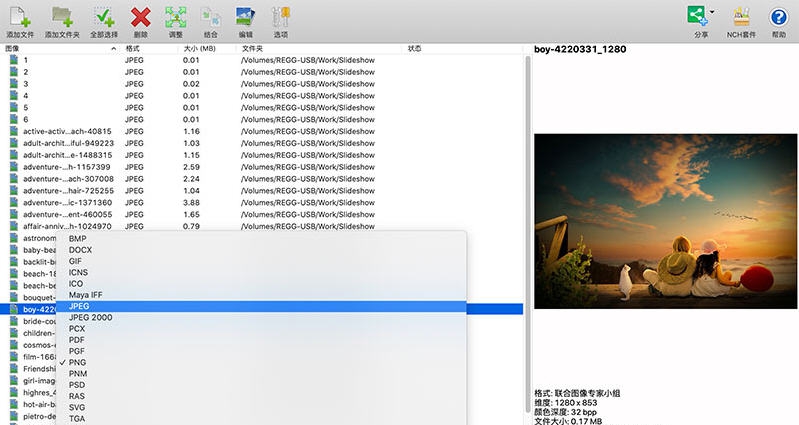Select ICNS in the format menu
799x425 pixels.
[261, 272]
